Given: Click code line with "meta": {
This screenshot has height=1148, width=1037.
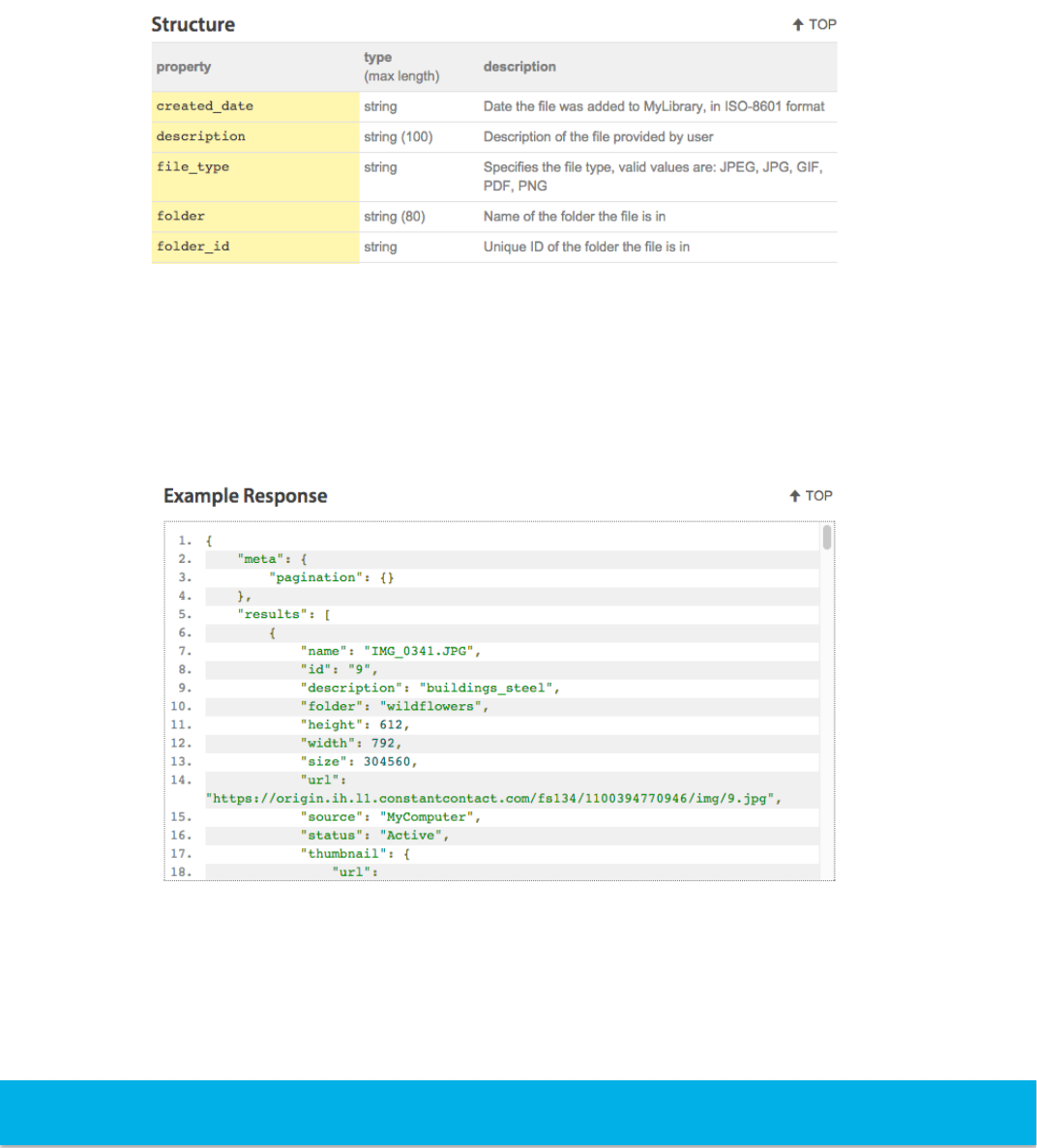Looking at the screenshot, I should click(272, 559).
